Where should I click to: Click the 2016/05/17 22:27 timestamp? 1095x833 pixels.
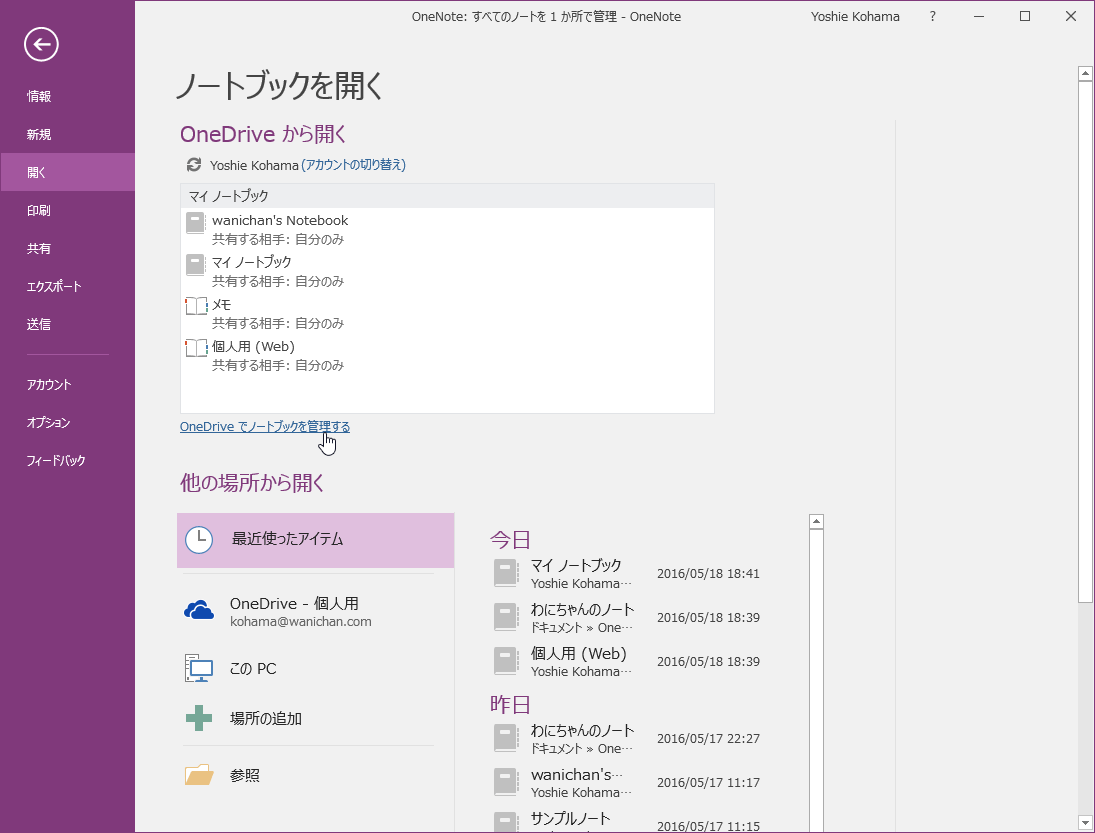(708, 738)
